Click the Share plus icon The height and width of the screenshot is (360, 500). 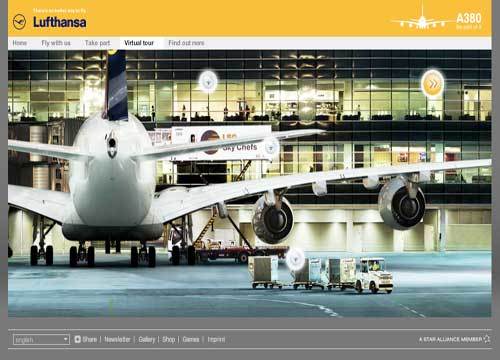coord(78,339)
